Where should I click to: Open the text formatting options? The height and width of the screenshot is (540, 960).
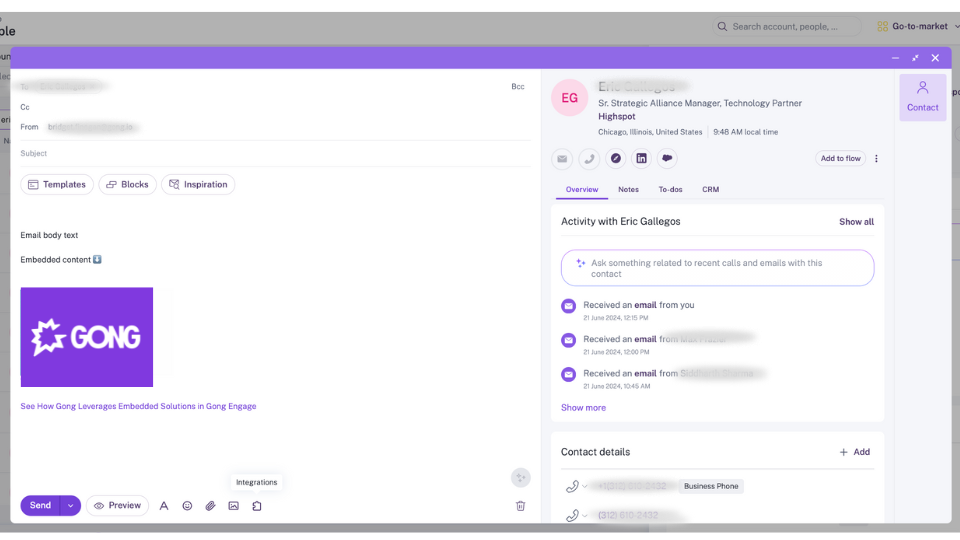(x=164, y=506)
